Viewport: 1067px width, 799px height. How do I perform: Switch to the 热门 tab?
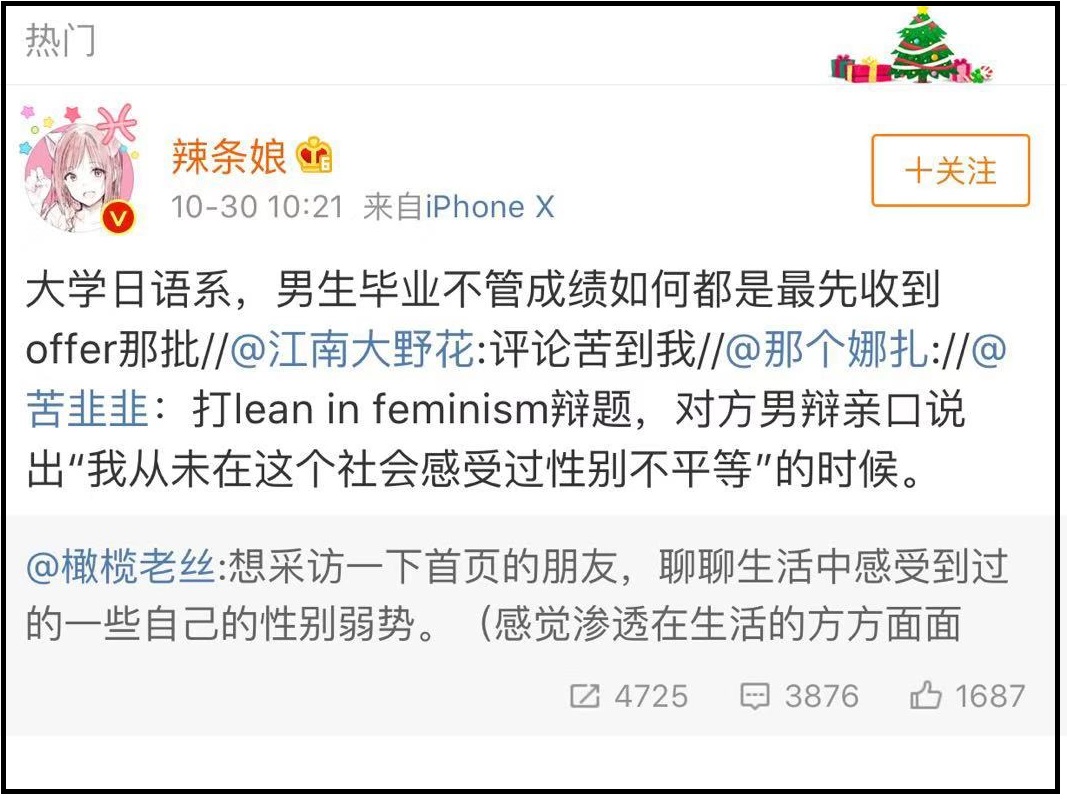(x=60, y=41)
